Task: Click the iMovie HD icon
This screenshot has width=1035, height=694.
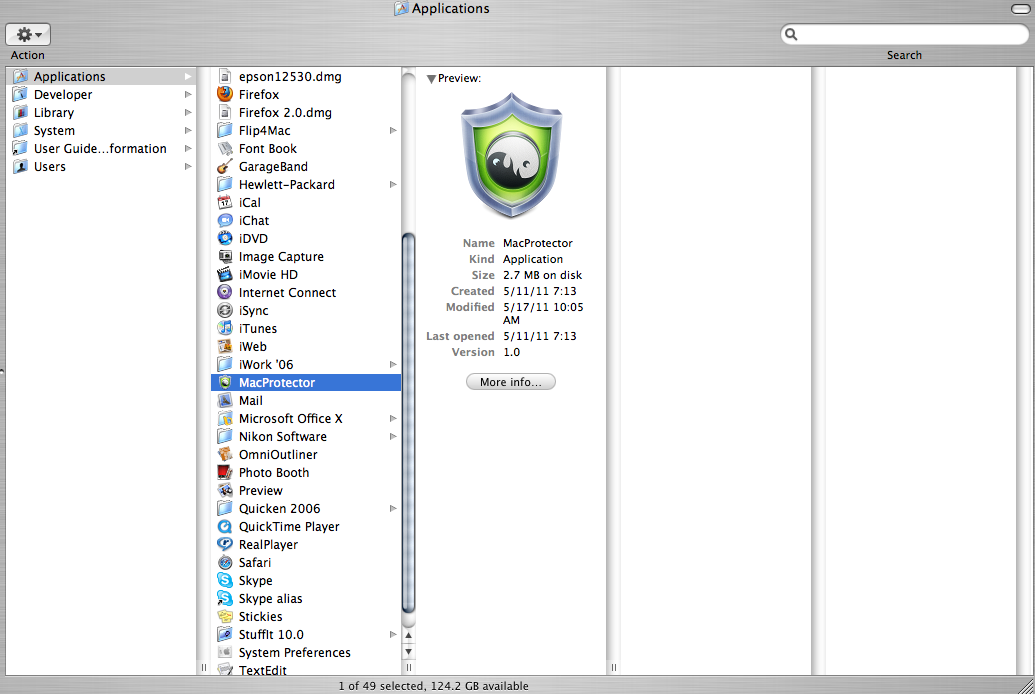Action: point(225,275)
